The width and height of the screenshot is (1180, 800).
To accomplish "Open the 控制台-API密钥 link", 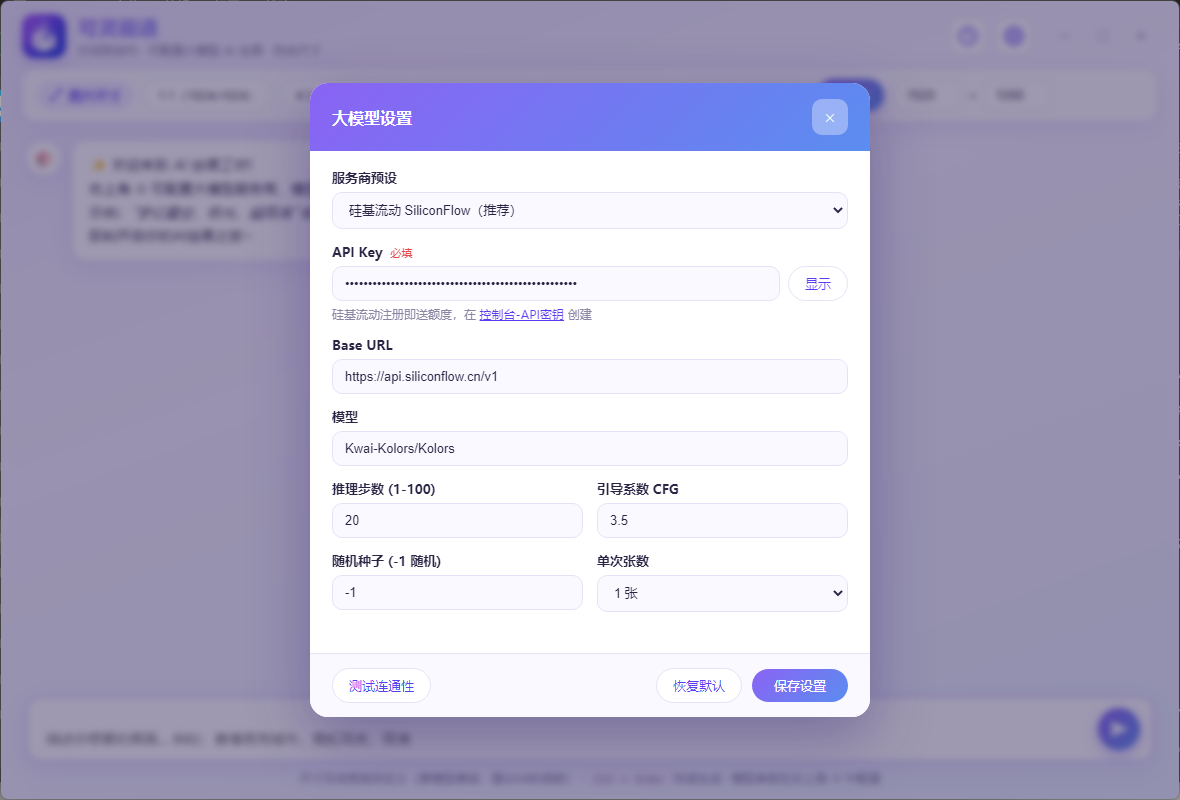I will 522,315.
